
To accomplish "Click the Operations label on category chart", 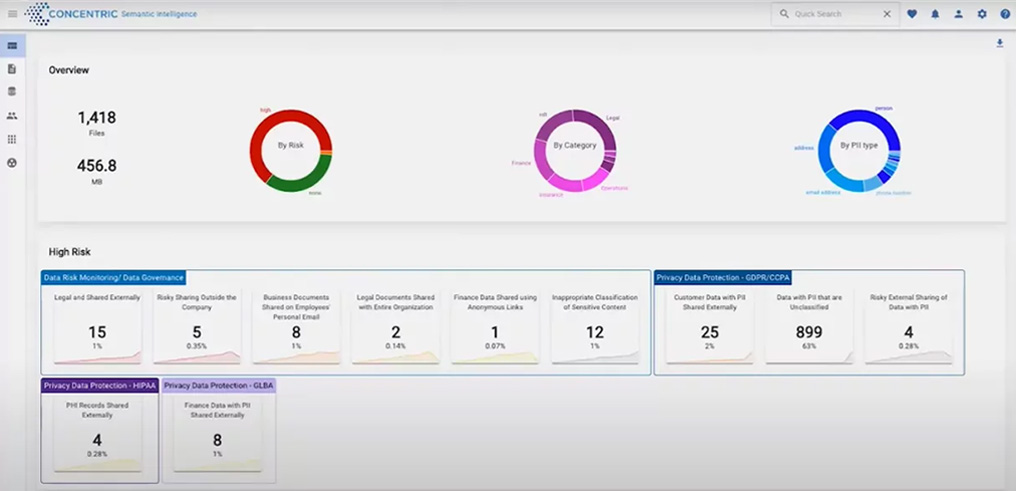I will 614,188.
